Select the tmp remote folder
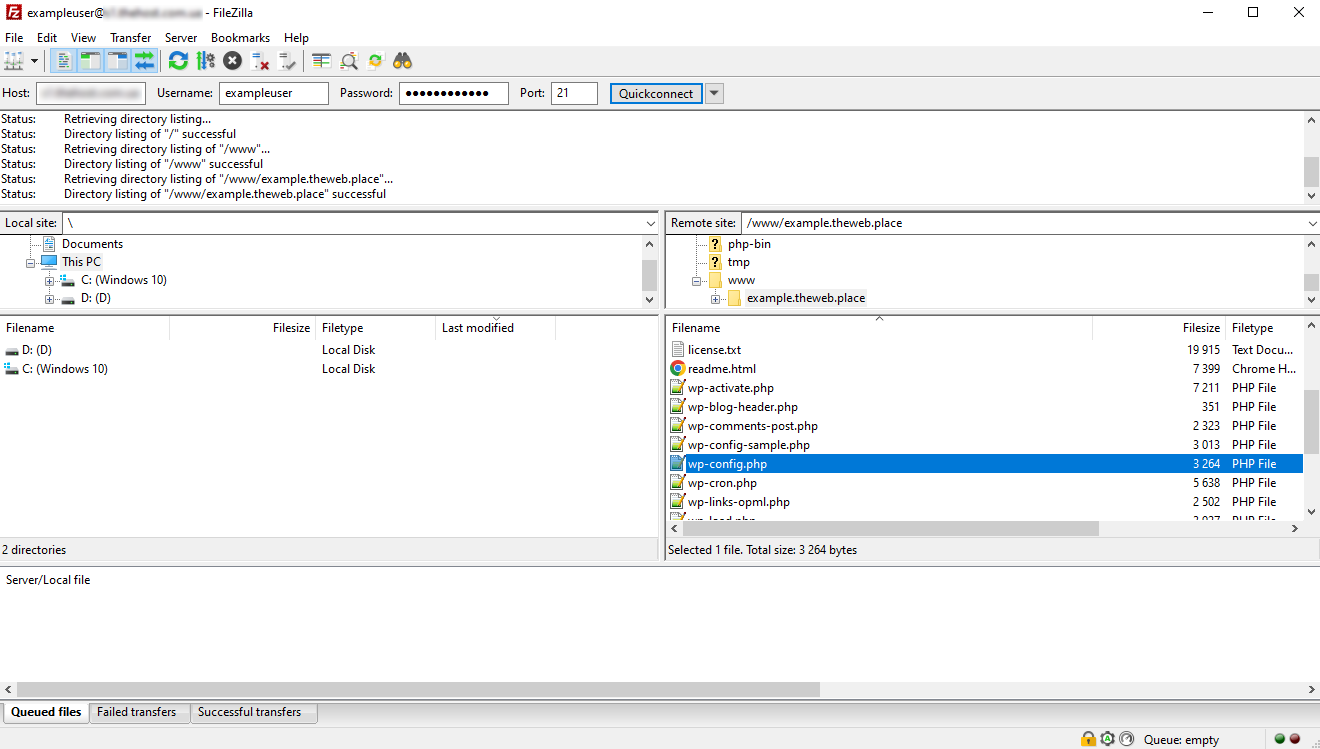 point(738,262)
